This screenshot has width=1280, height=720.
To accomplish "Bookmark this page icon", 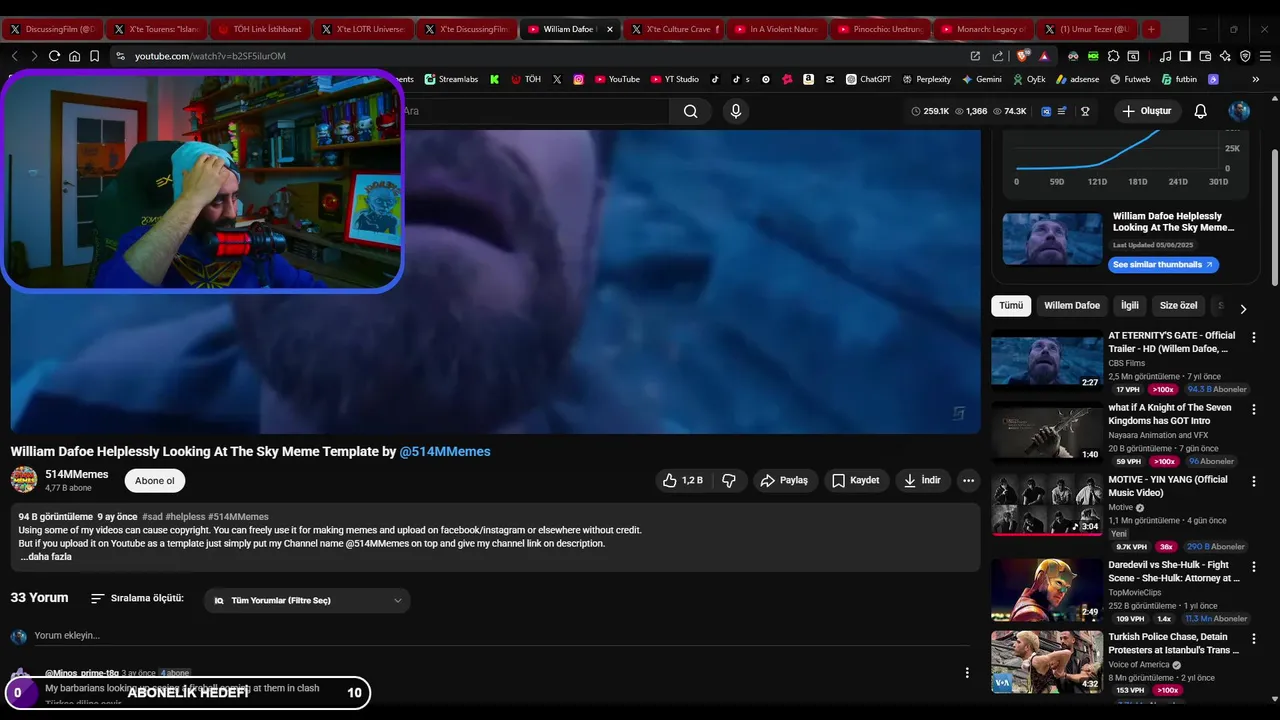I will (x=94, y=56).
